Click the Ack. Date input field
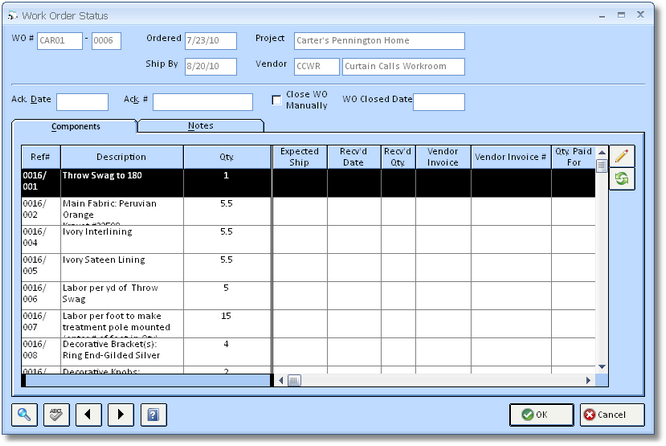The height and width of the screenshot is (446, 666). tap(82, 102)
